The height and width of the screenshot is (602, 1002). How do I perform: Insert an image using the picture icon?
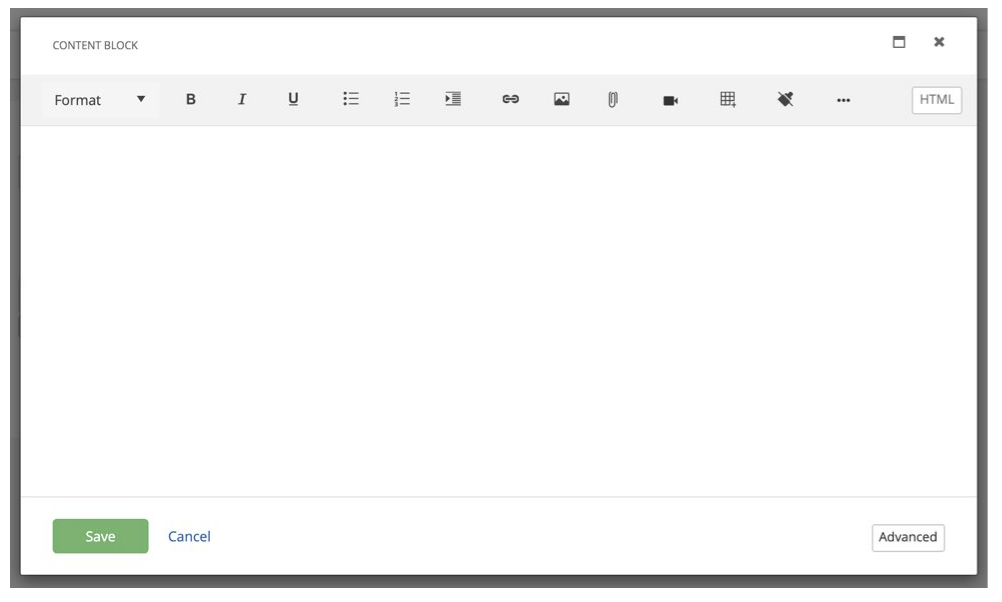(x=562, y=99)
